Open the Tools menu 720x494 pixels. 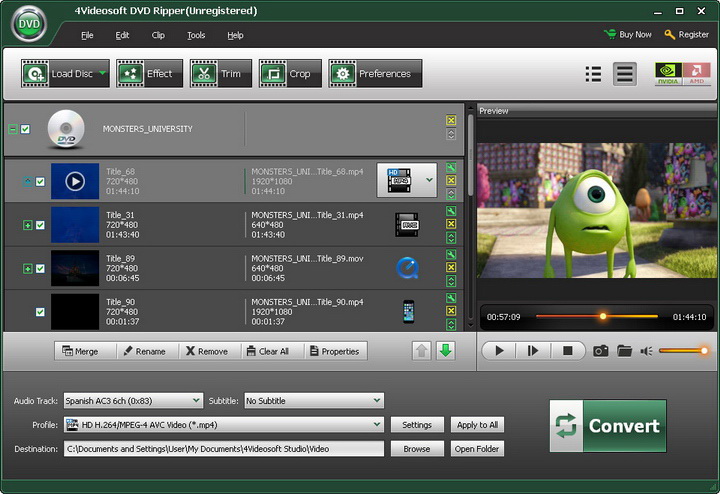click(x=196, y=35)
